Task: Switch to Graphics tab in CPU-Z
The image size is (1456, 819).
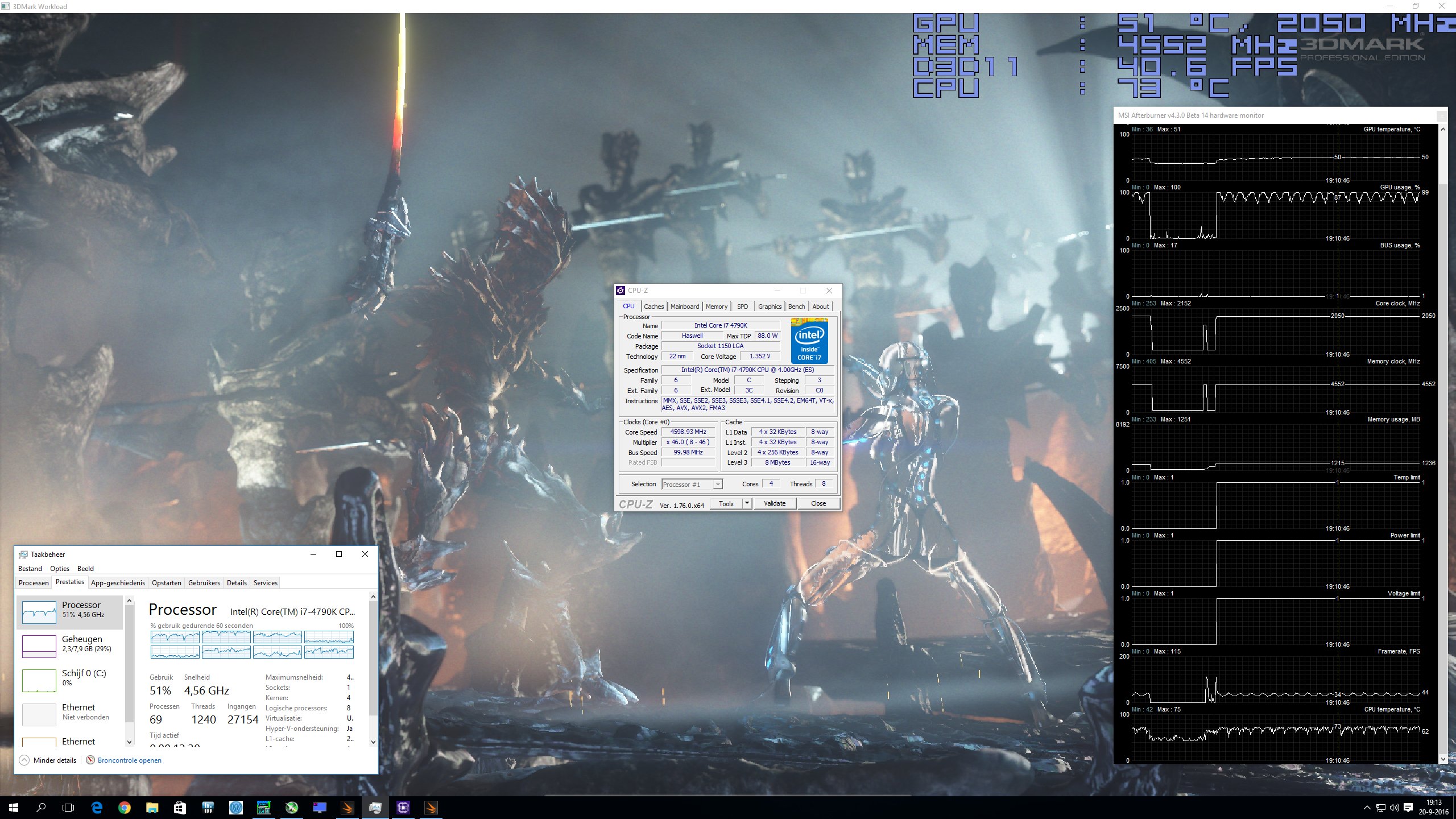Action: point(770,307)
